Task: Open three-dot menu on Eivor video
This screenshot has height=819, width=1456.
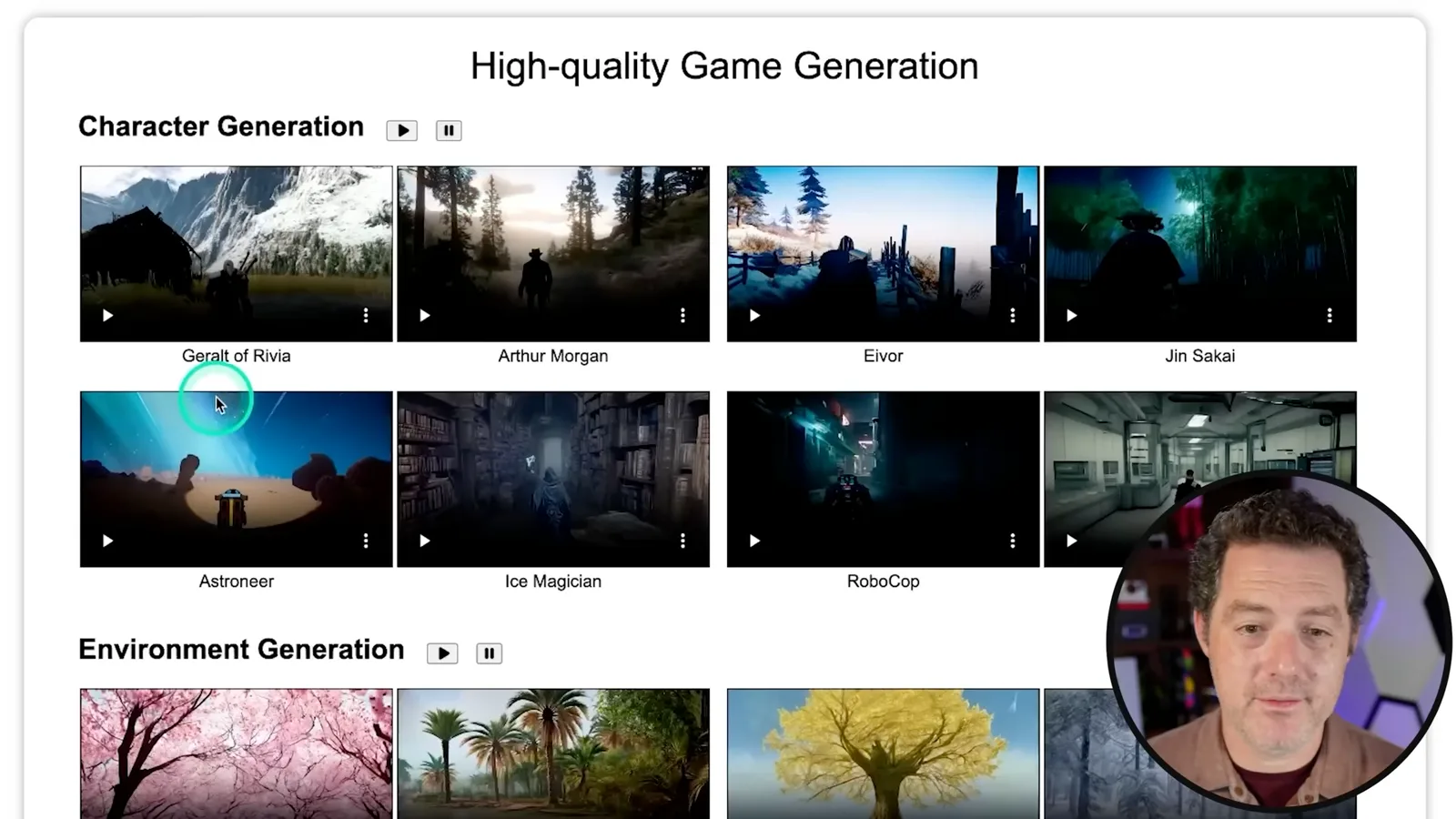Action: (x=1013, y=316)
